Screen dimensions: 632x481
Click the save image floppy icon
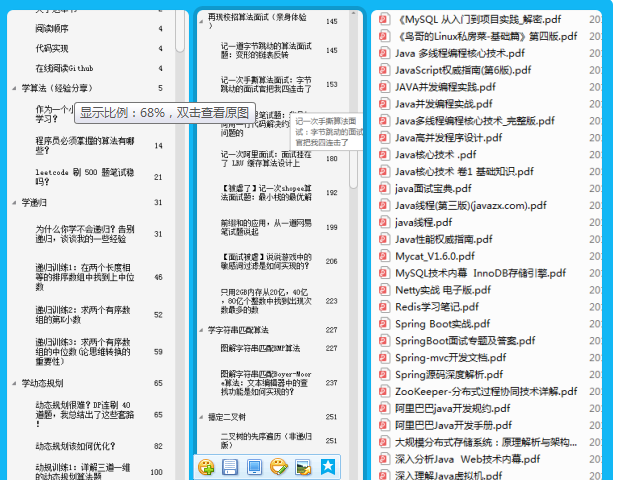click(x=230, y=467)
